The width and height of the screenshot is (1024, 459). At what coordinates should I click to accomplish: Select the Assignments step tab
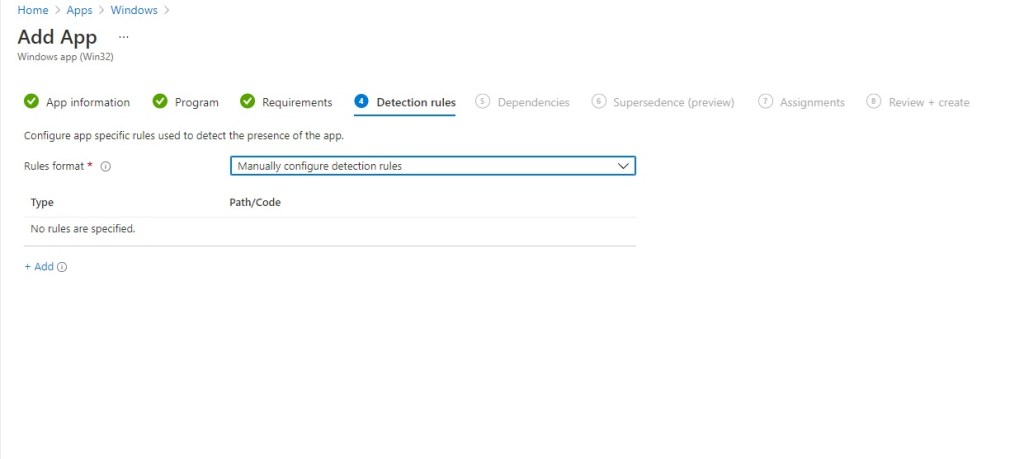(x=811, y=102)
